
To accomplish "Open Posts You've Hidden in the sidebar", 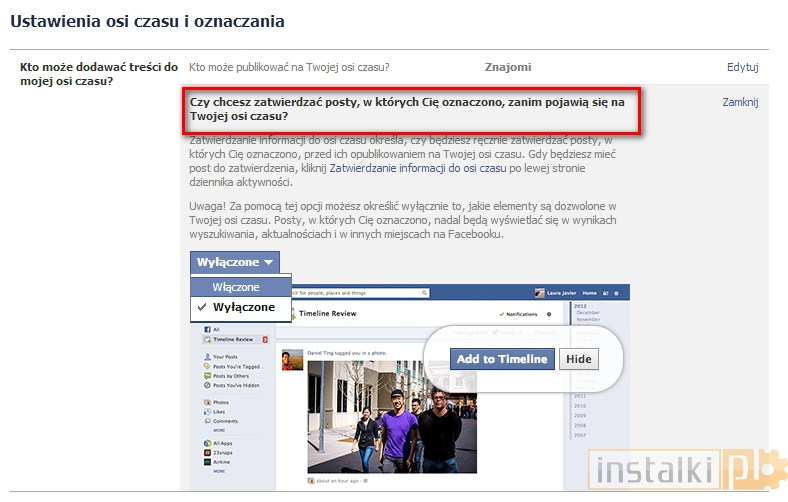I will pos(232,385).
